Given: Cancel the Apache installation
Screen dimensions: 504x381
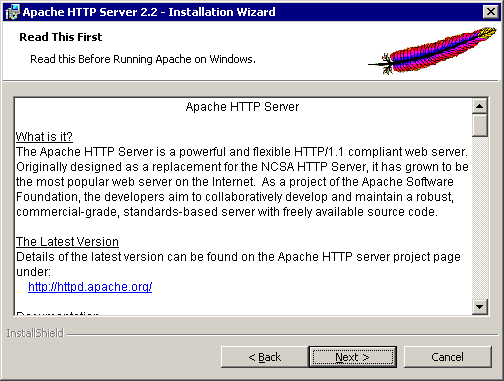Looking at the screenshot, I should click(448, 357).
